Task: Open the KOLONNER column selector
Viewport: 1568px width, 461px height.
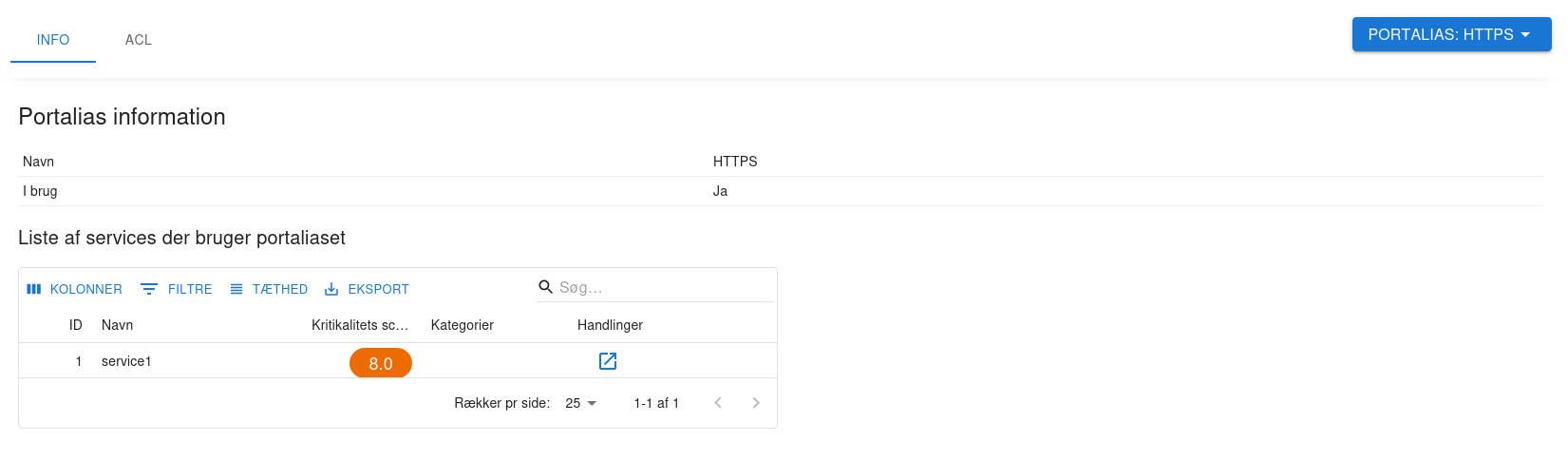Action: 74,289
